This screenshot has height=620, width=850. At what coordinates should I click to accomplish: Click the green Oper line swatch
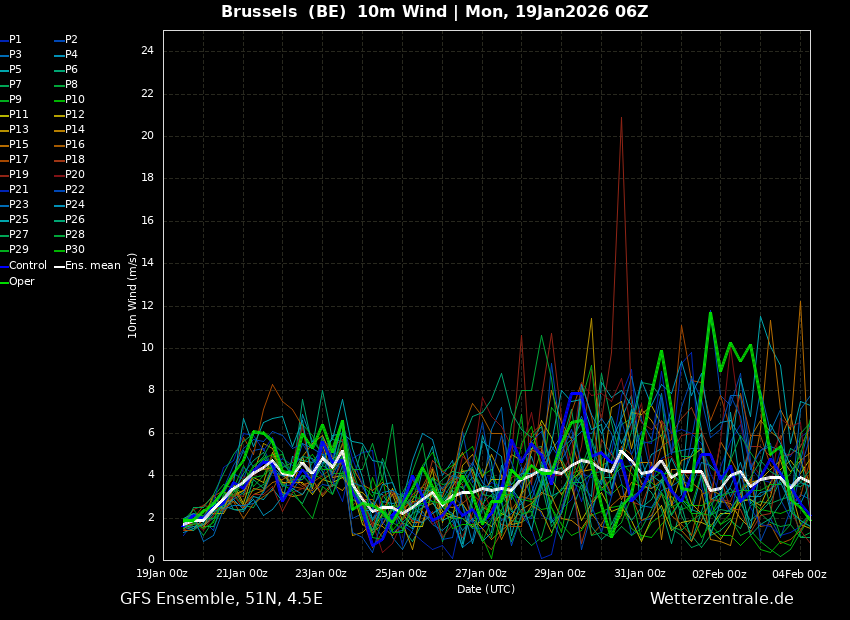(3, 282)
